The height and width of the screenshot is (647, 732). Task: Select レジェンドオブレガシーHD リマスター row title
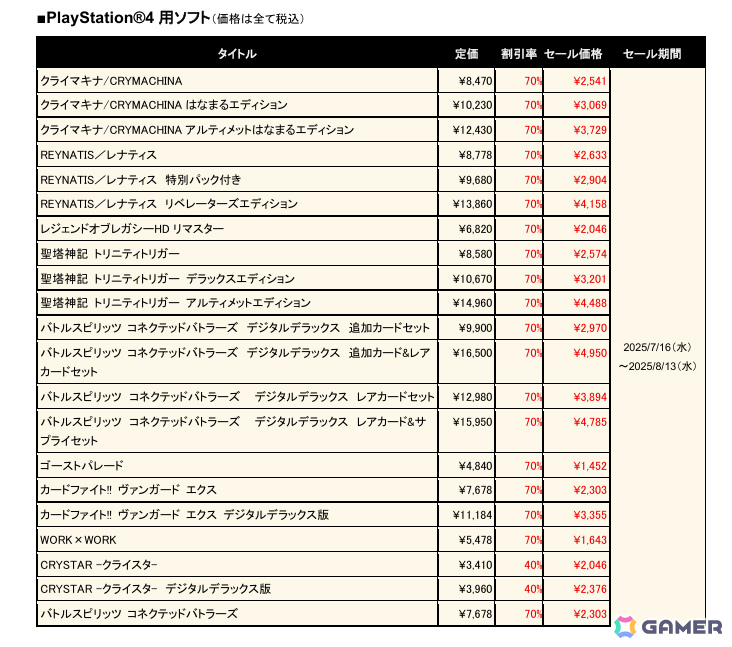[x=132, y=229]
